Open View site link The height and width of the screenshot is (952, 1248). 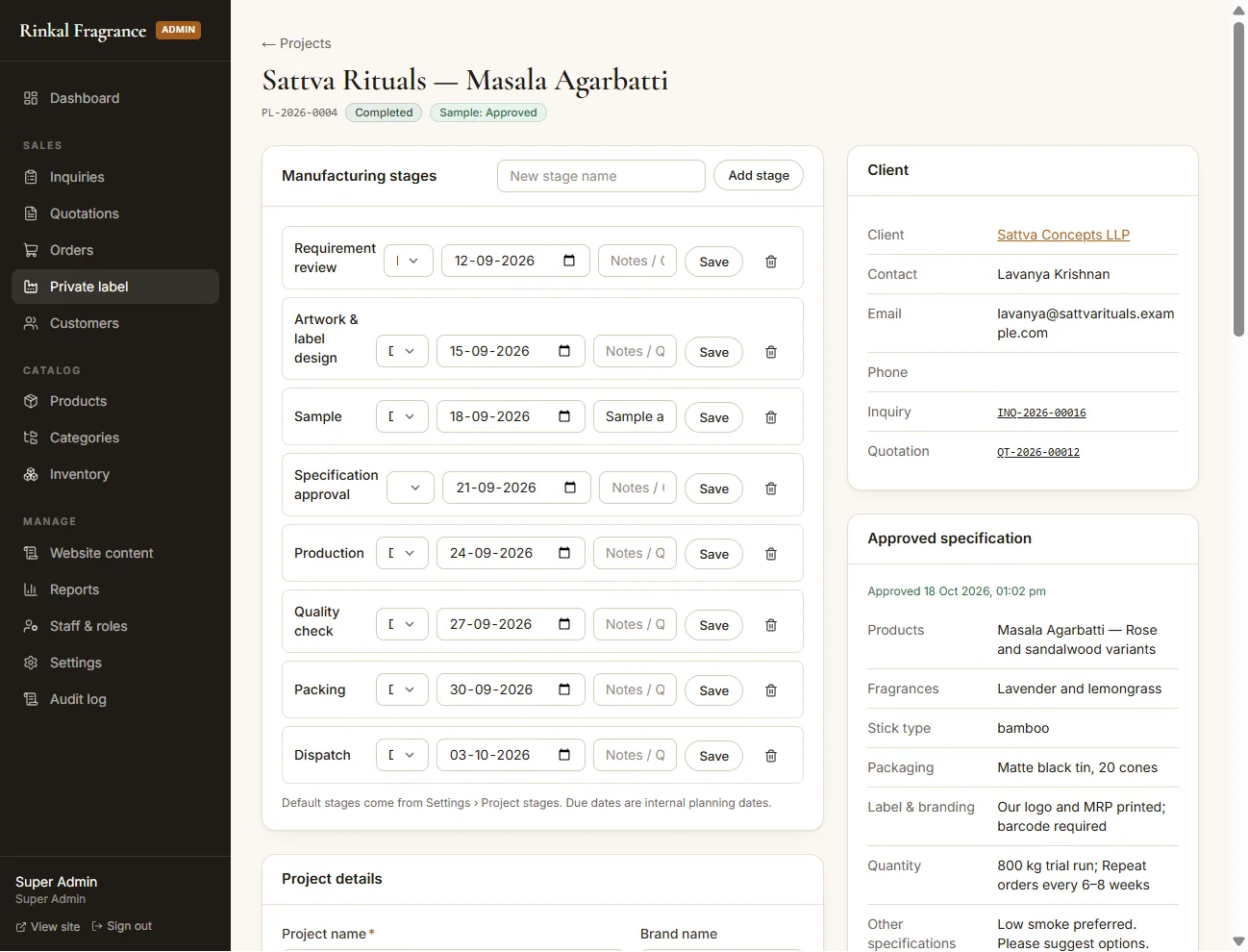tap(48, 927)
